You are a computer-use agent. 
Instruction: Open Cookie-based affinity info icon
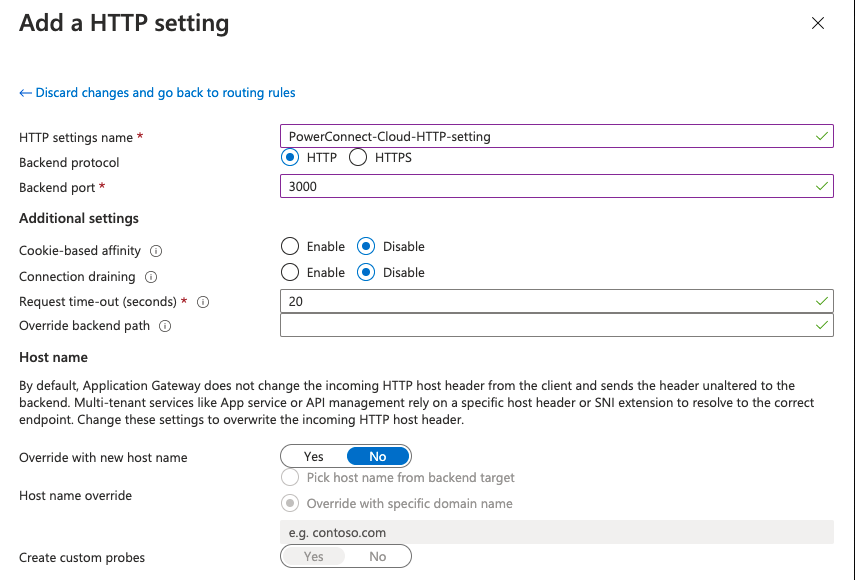pyautogui.click(x=156, y=251)
